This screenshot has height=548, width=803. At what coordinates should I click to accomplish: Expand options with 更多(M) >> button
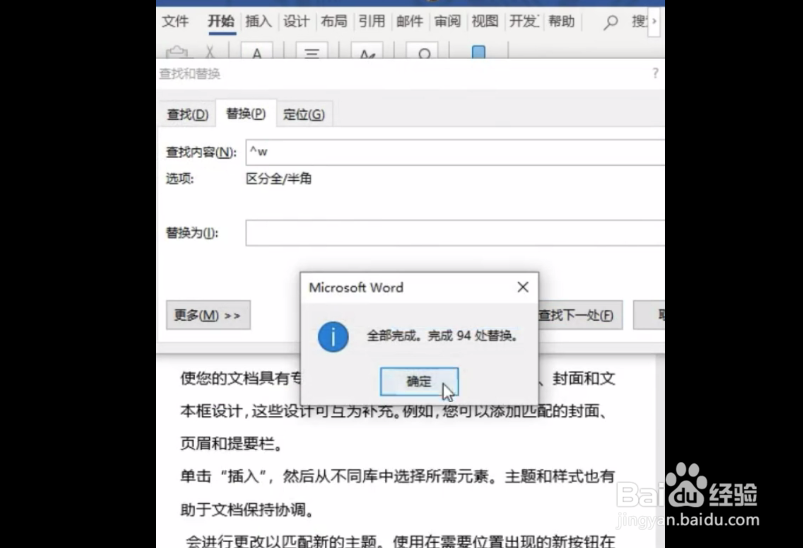click(208, 315)
